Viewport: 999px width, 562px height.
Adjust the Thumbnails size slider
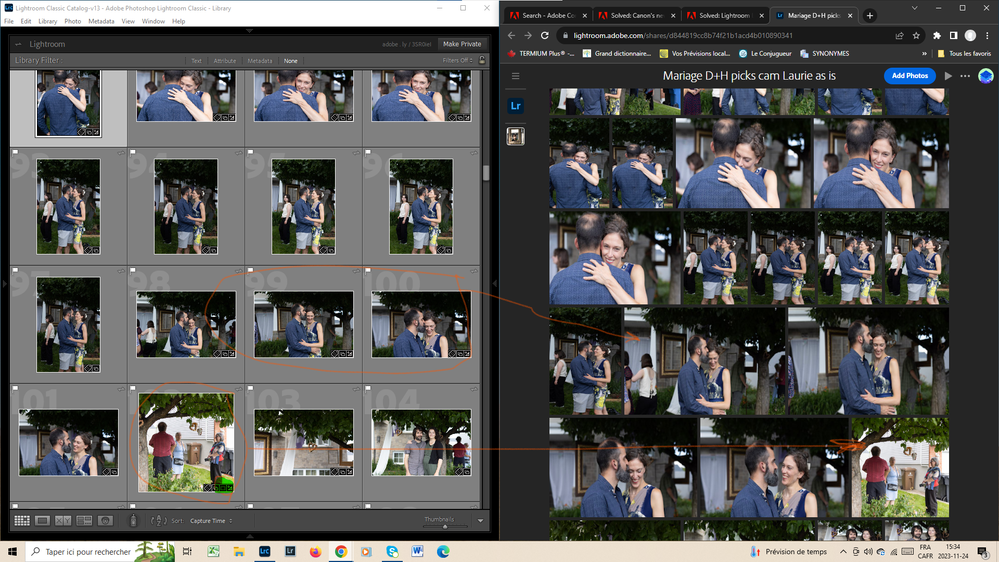[445, 526]
